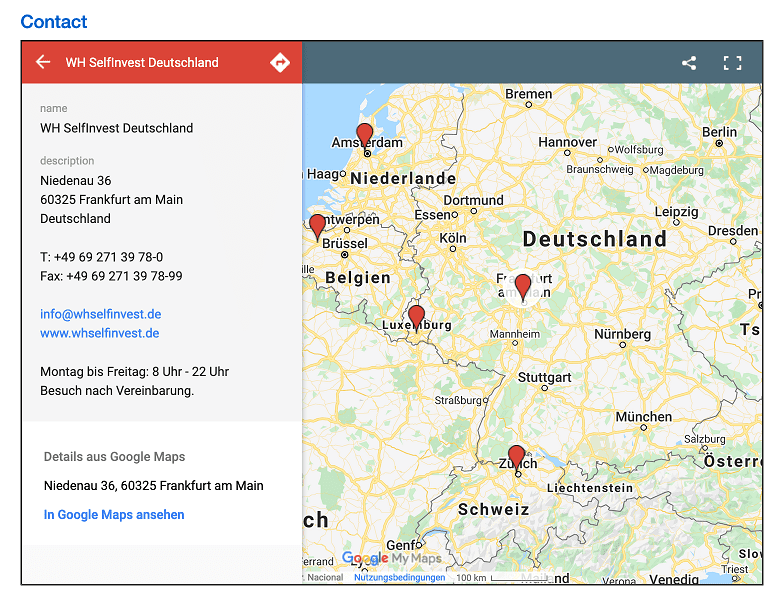781x604 pixels.
Task: Click the 'Besuch nach Vereinbarung.' text
Action: click(x=117, y=390)
